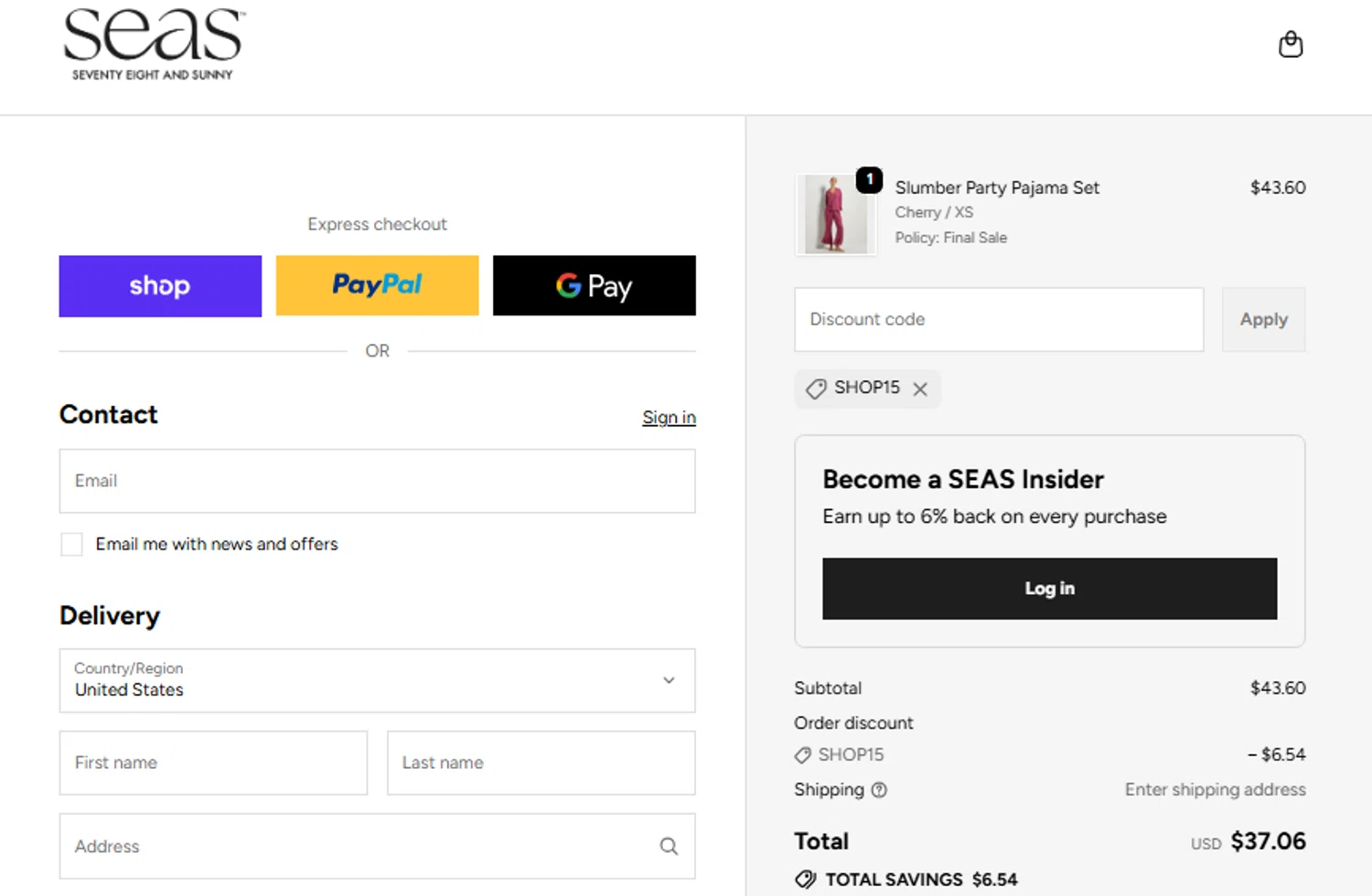Click the Cherry / XS variant text
The height and width of the screenshot is (896, 1372).
point(934,212)
